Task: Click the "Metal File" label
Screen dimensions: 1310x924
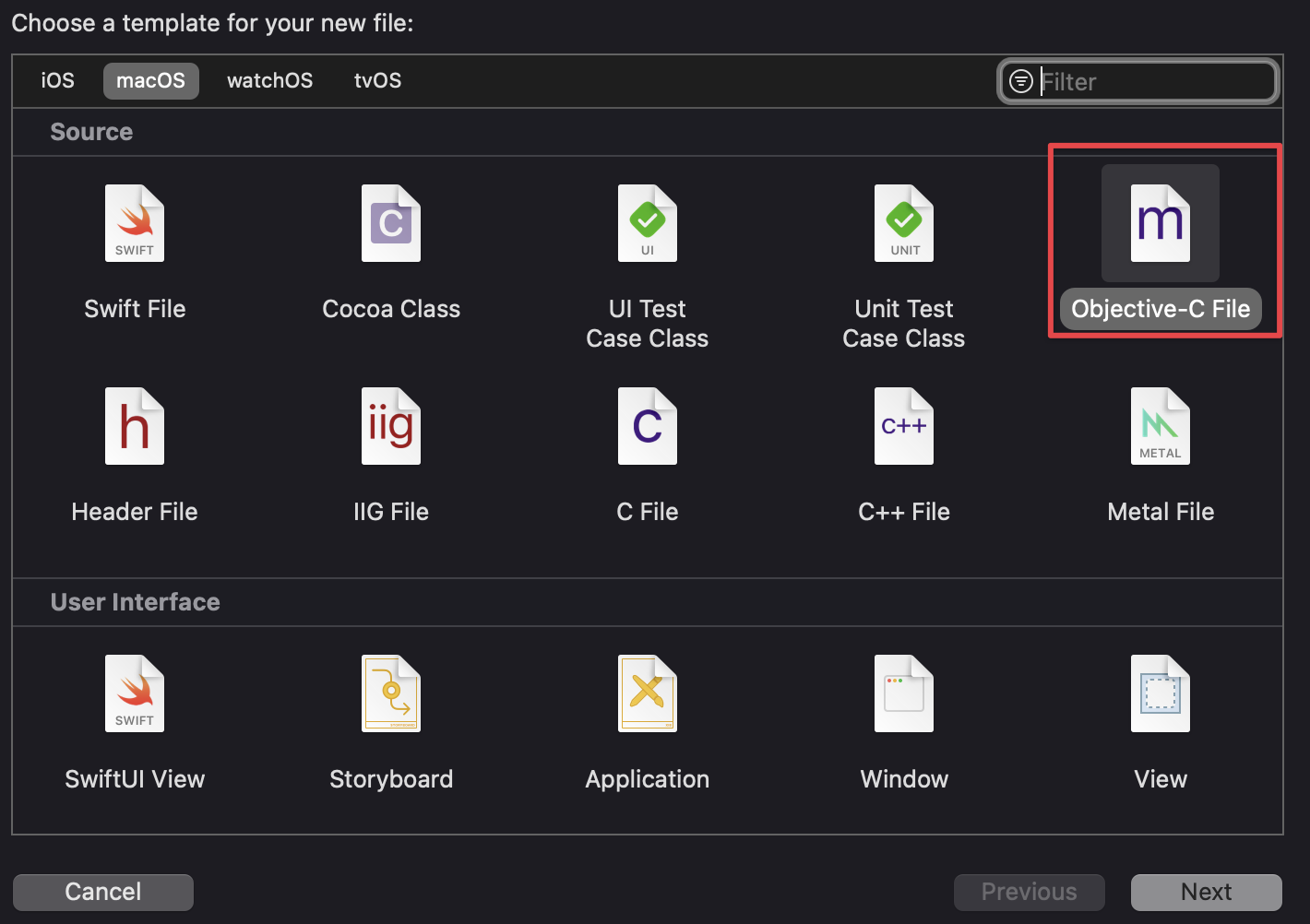Action: coord(1161,512)
